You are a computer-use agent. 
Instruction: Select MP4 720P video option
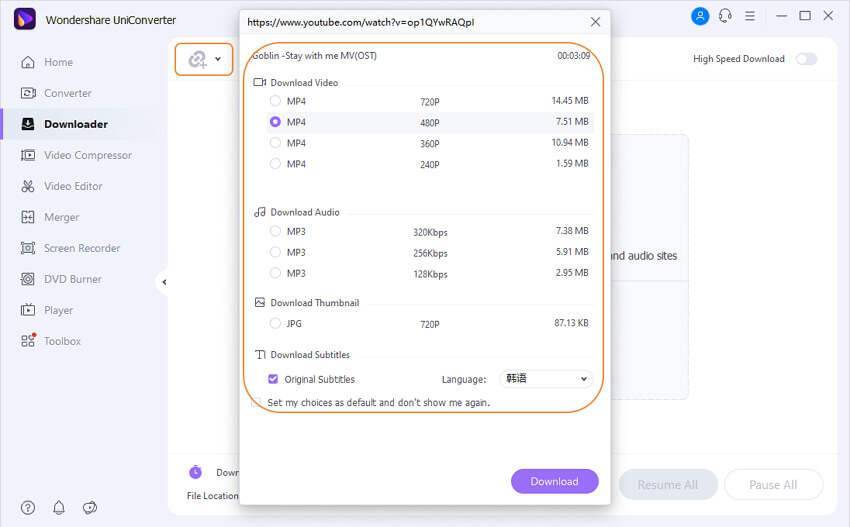[x=275, y=101]
